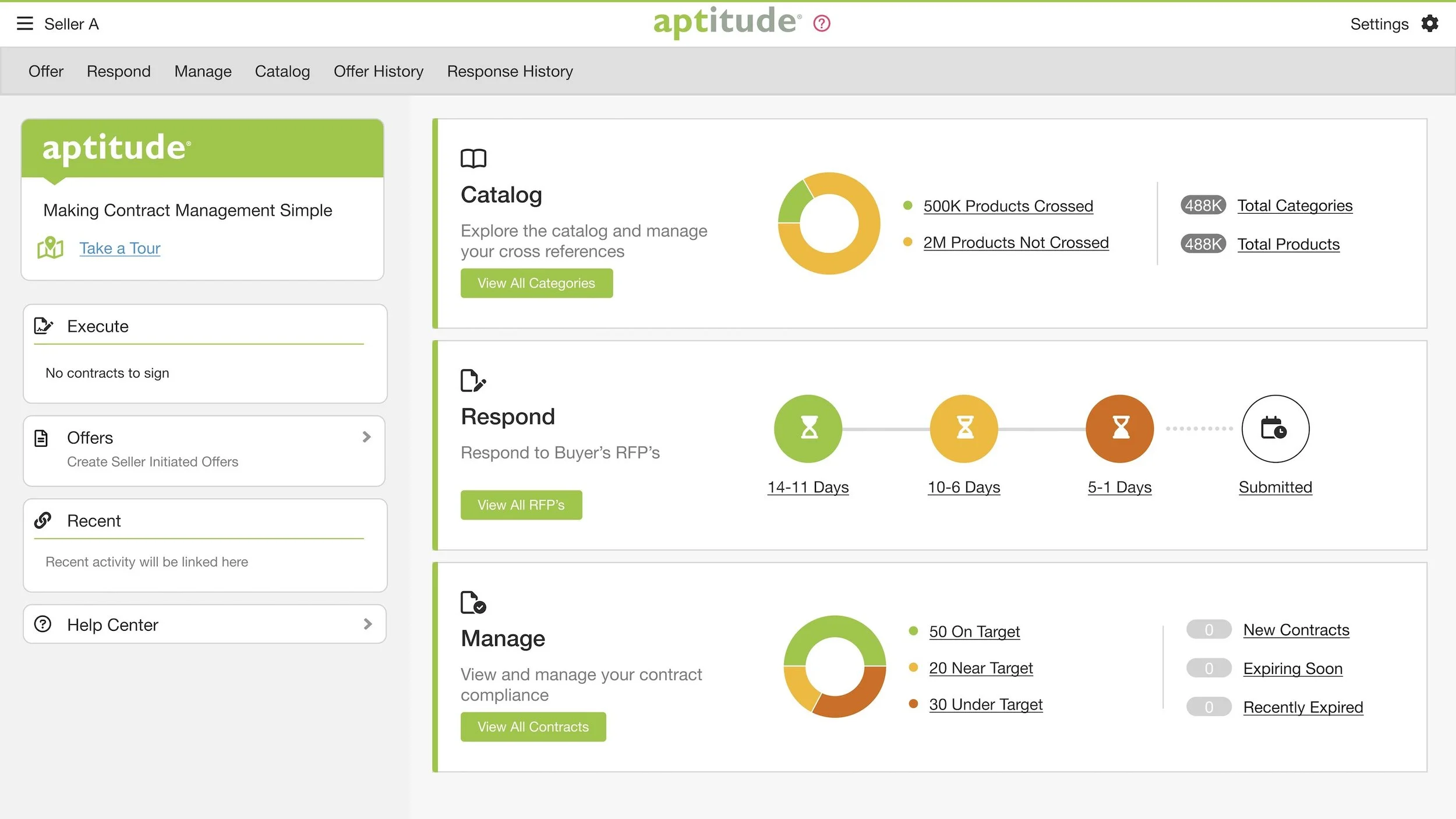Click the 'Making Contract Management Simple' tagline
The width and height of the screenshot is (1456, 819).
coord(188,210)
